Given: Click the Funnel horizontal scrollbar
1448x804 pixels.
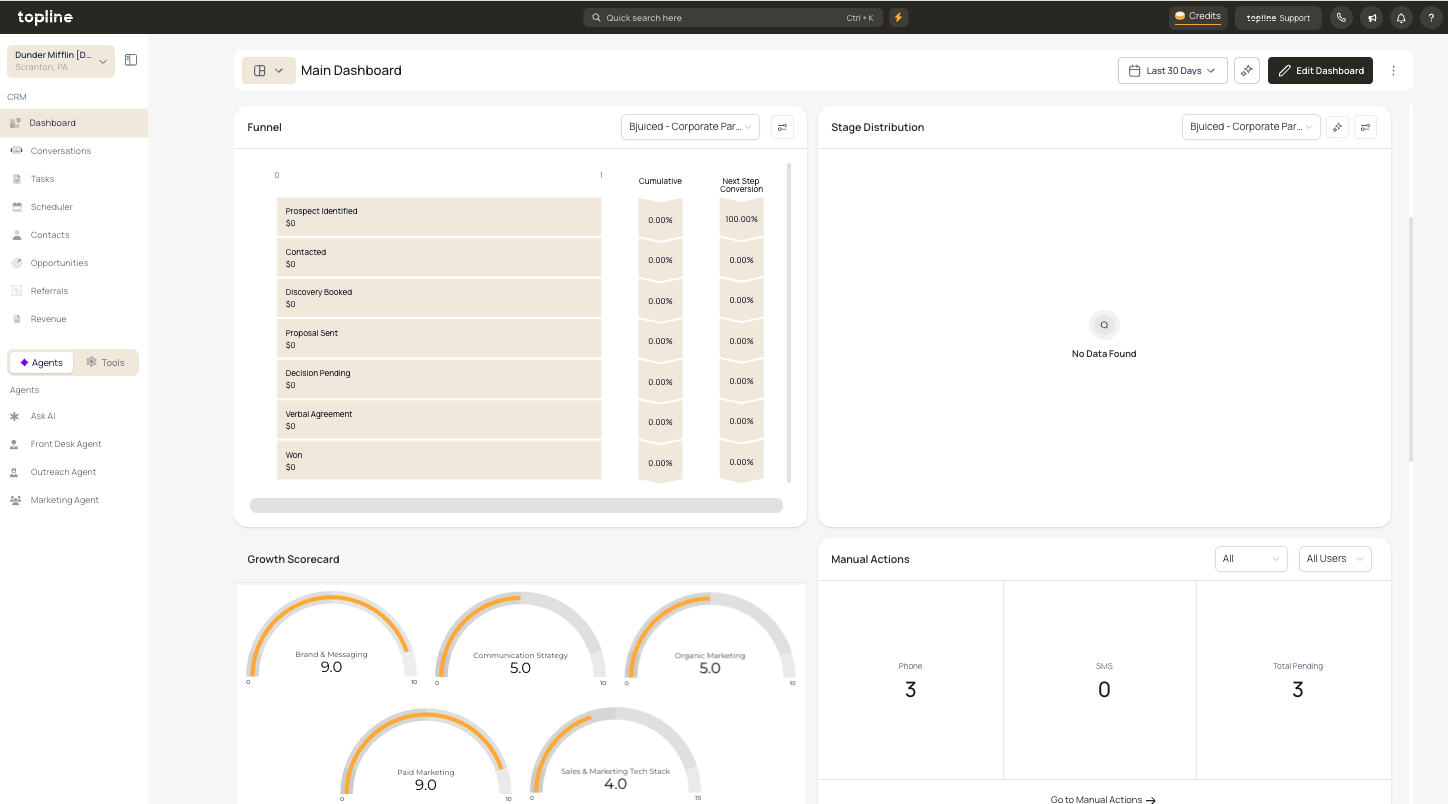Looking at the screenshot, I should (516, 505).
